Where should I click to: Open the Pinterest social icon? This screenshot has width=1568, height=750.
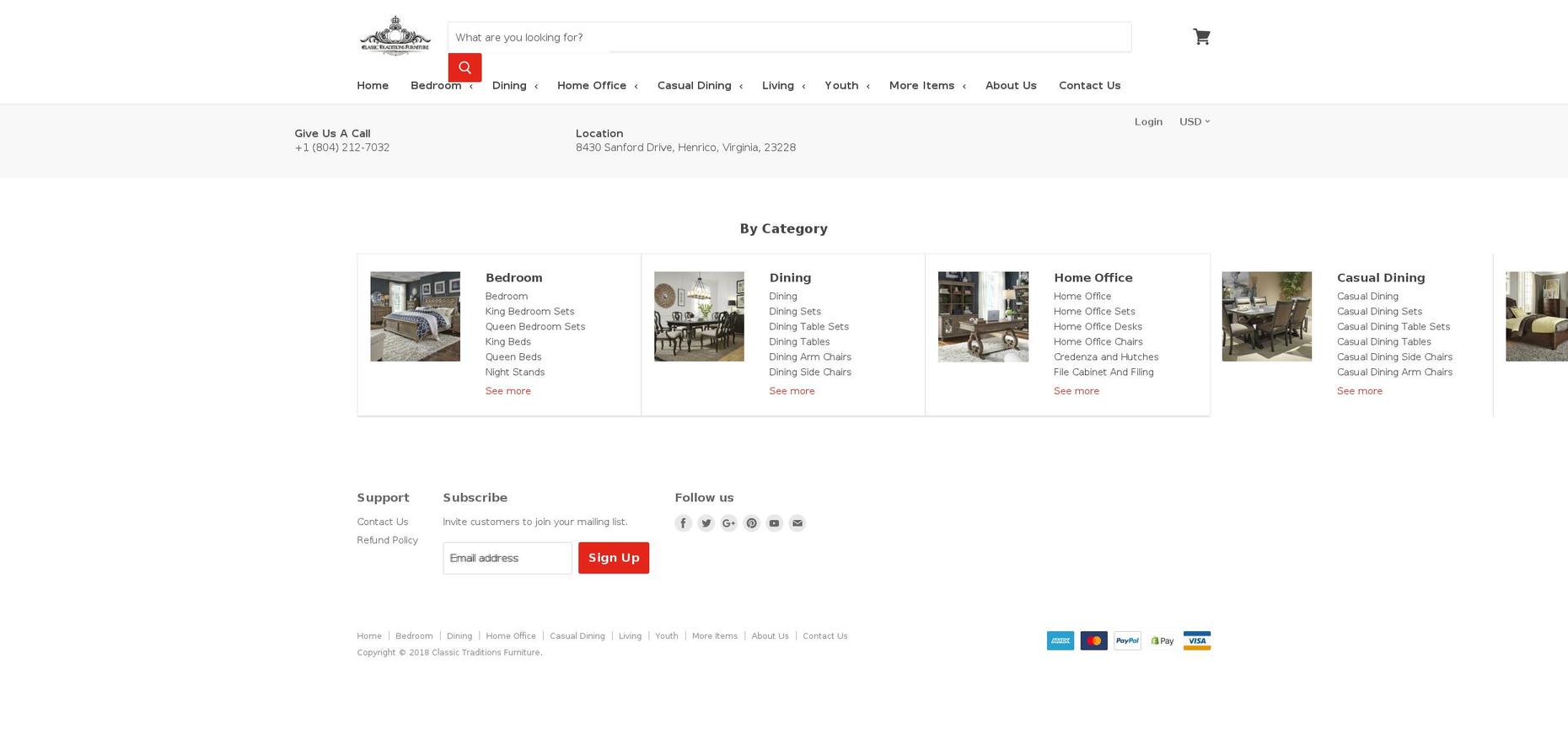tap(751, 523)
